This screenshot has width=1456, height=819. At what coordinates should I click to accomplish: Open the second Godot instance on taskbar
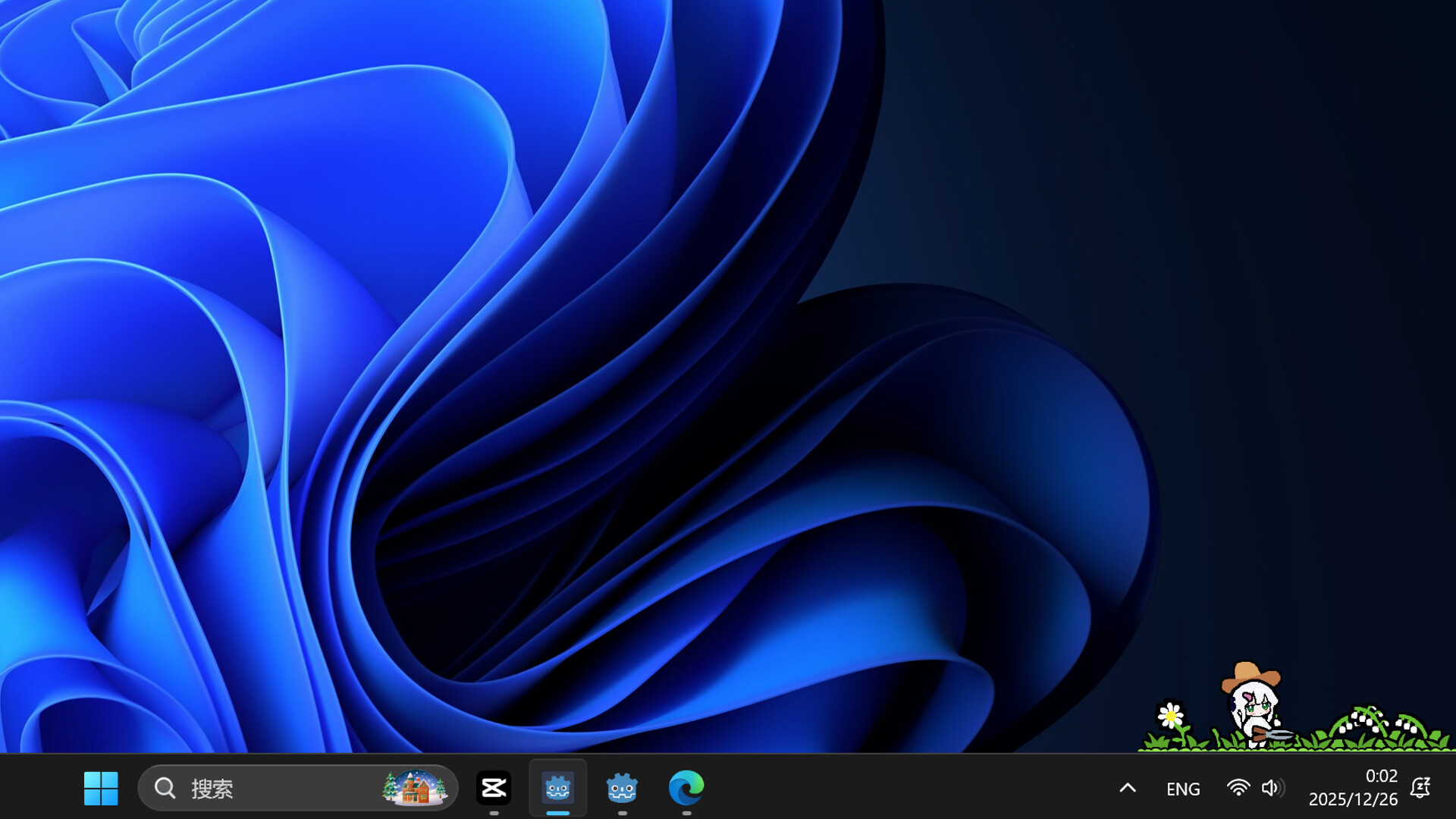[x=622, y=788]
